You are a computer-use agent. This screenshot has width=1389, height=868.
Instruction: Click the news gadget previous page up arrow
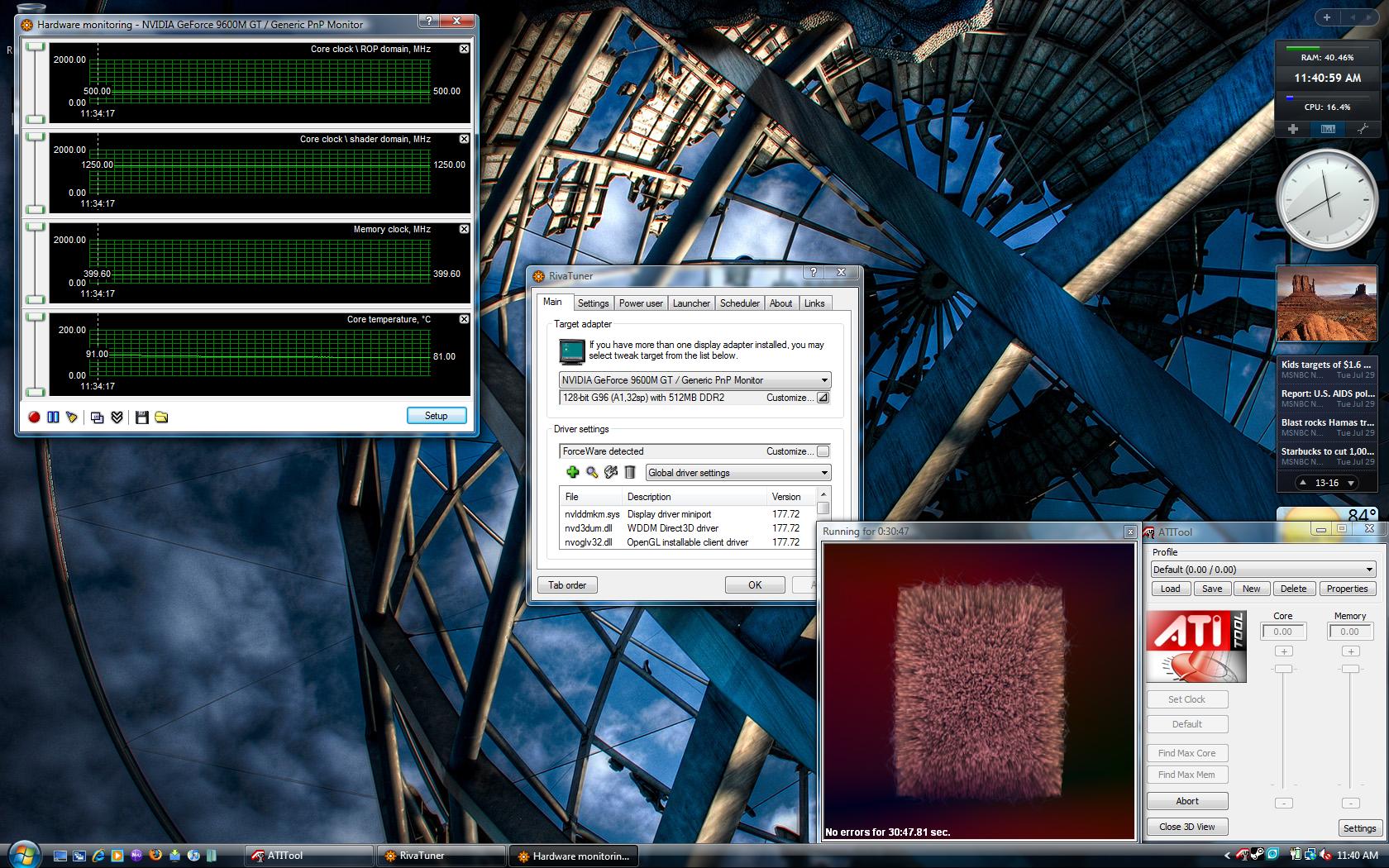[1304, 483]
